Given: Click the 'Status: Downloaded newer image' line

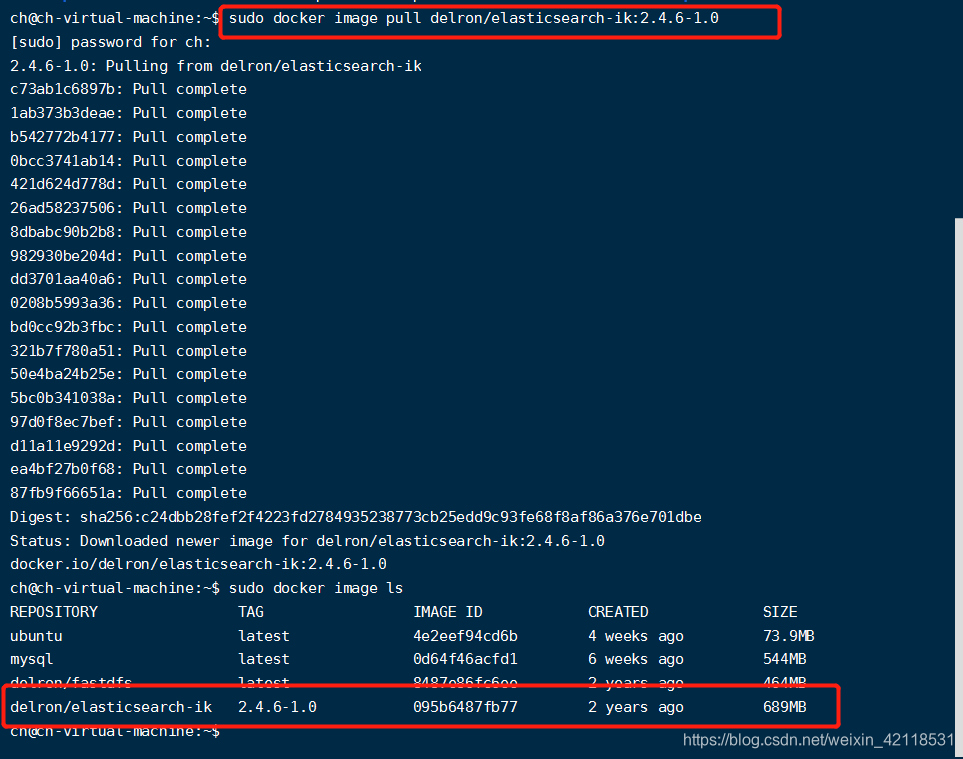Looking at the screenshot, I should [307, 542].
